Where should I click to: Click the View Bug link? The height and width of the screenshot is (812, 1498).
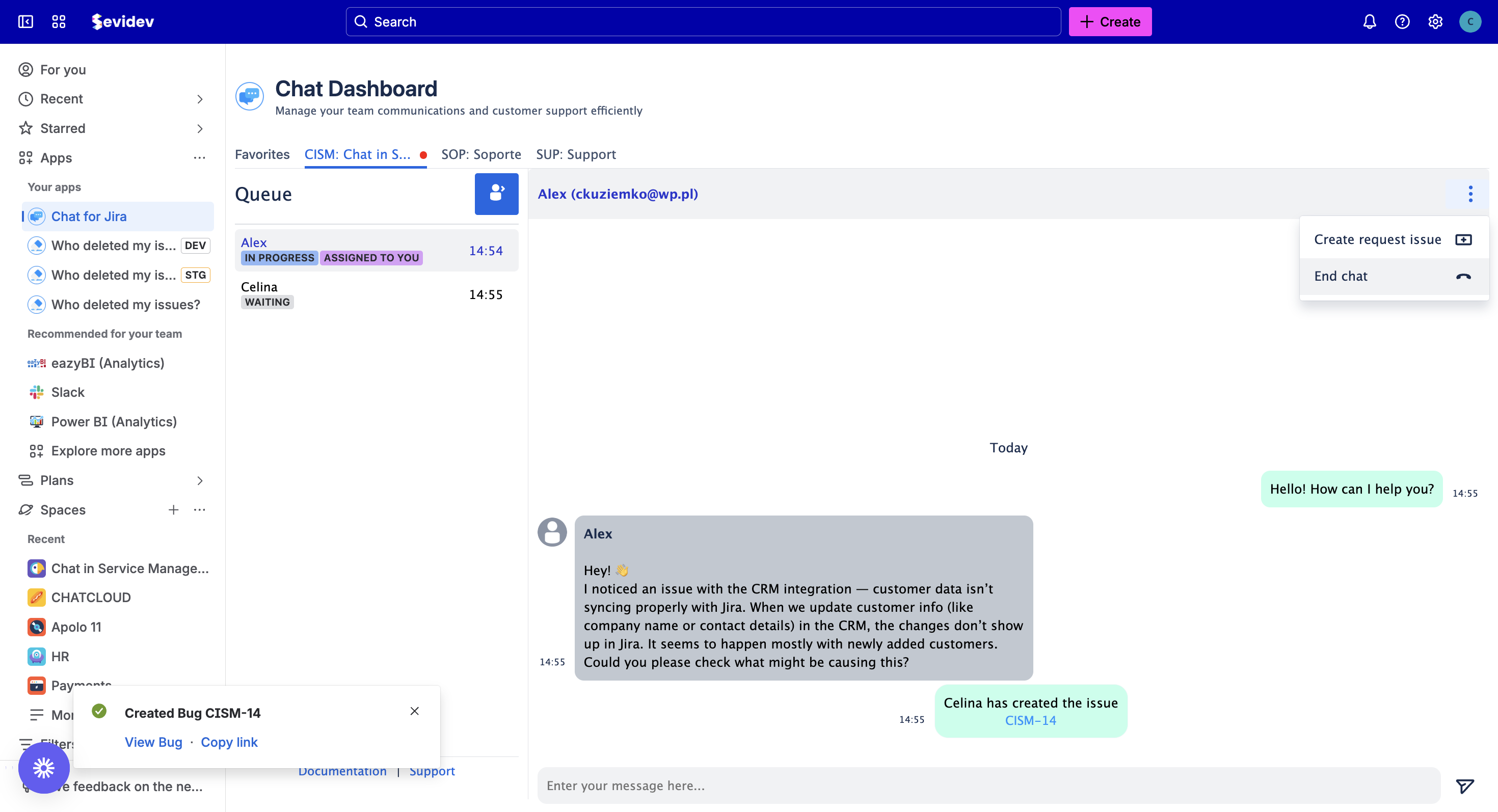pos(153,742)
